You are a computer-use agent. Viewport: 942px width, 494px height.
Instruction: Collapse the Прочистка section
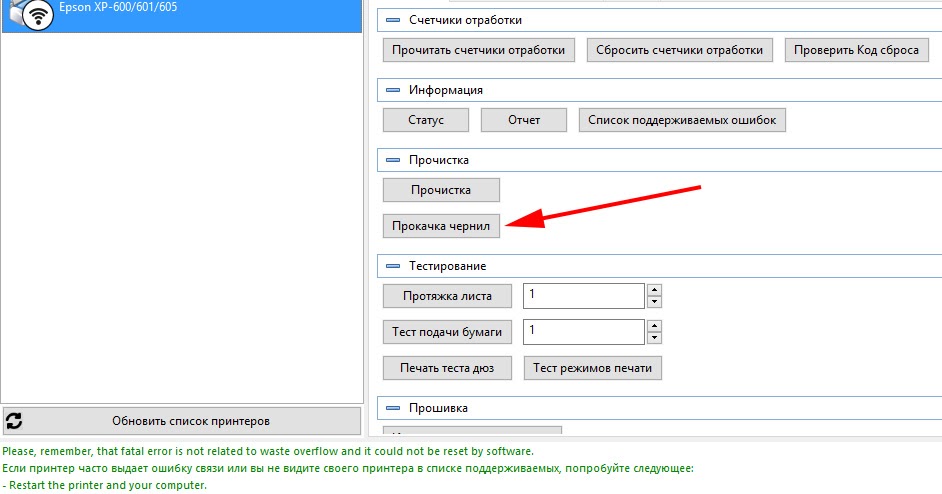point(393,160)
